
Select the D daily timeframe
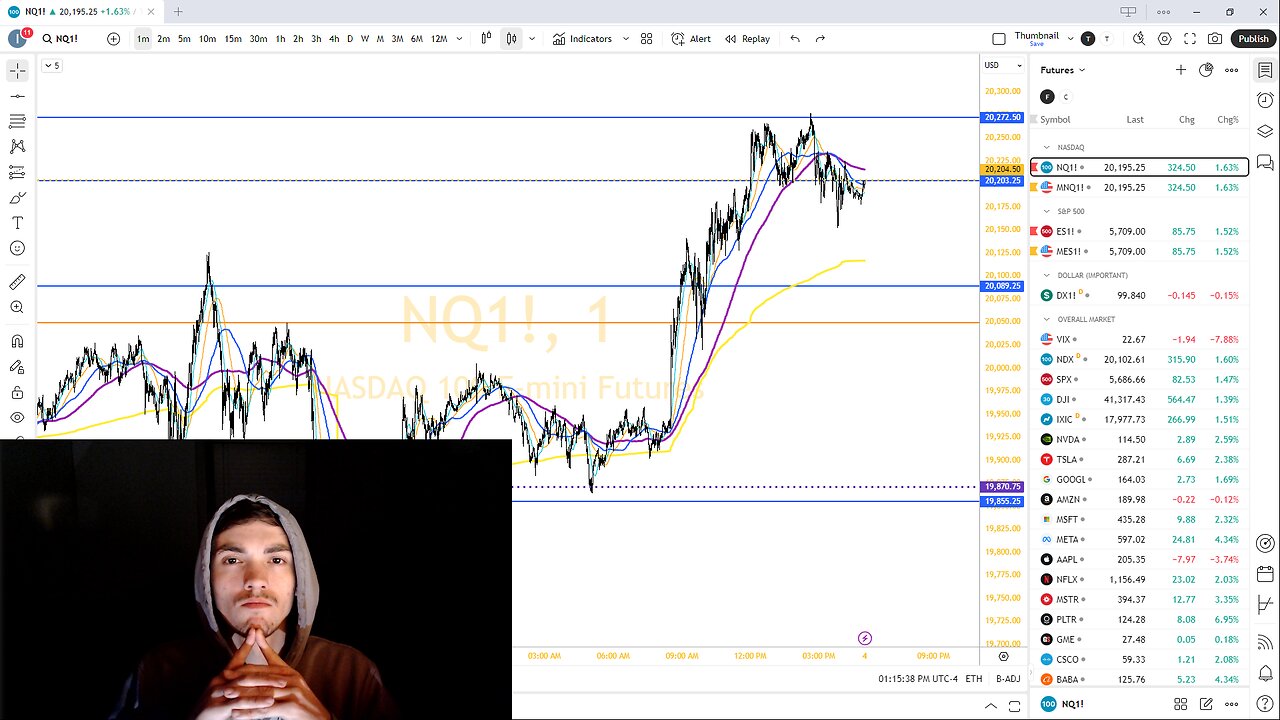tap(349, 39)
